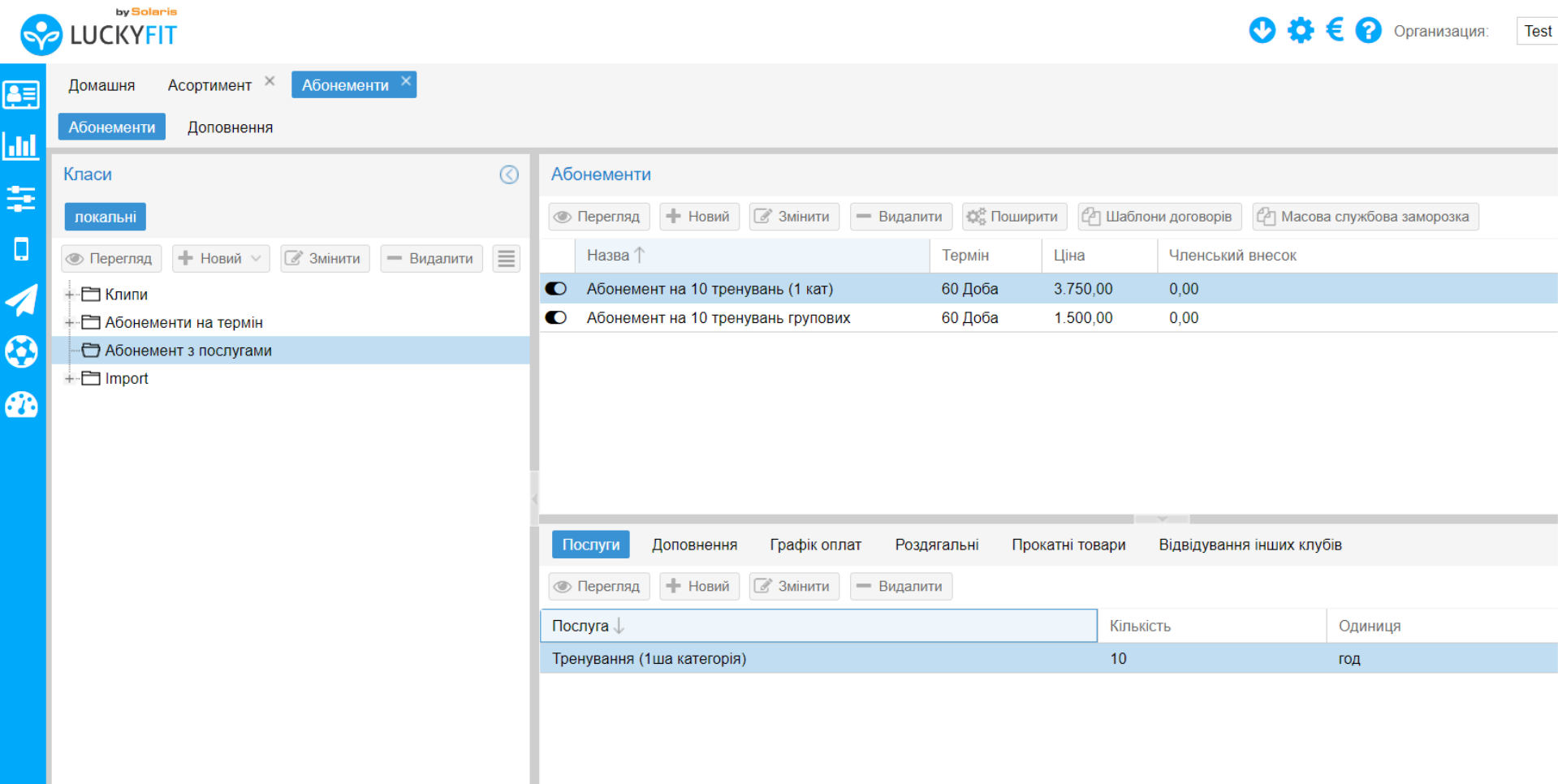Open the Доповнення tab in lower panel
The height and width of the screenshot is (784, 1558).
pyautogui.click(x=695, y=545)
